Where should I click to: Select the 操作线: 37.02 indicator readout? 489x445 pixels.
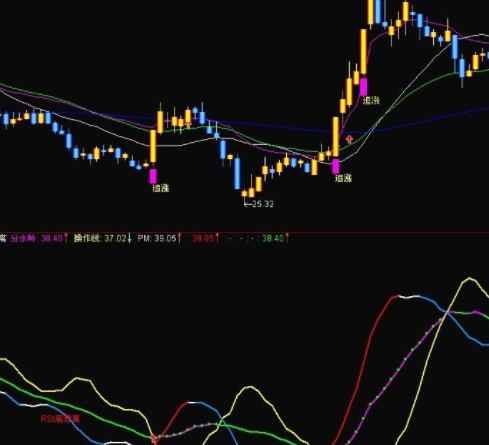[100, 238]
